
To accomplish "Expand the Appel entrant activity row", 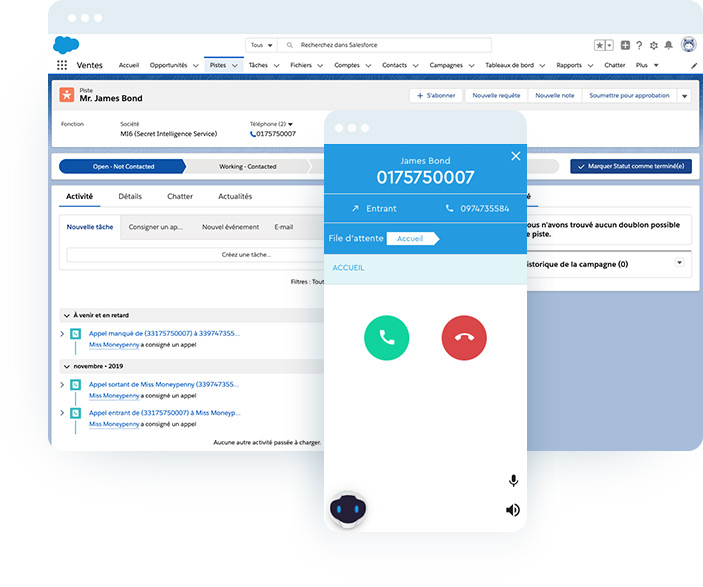I will (x=62, y=413).
